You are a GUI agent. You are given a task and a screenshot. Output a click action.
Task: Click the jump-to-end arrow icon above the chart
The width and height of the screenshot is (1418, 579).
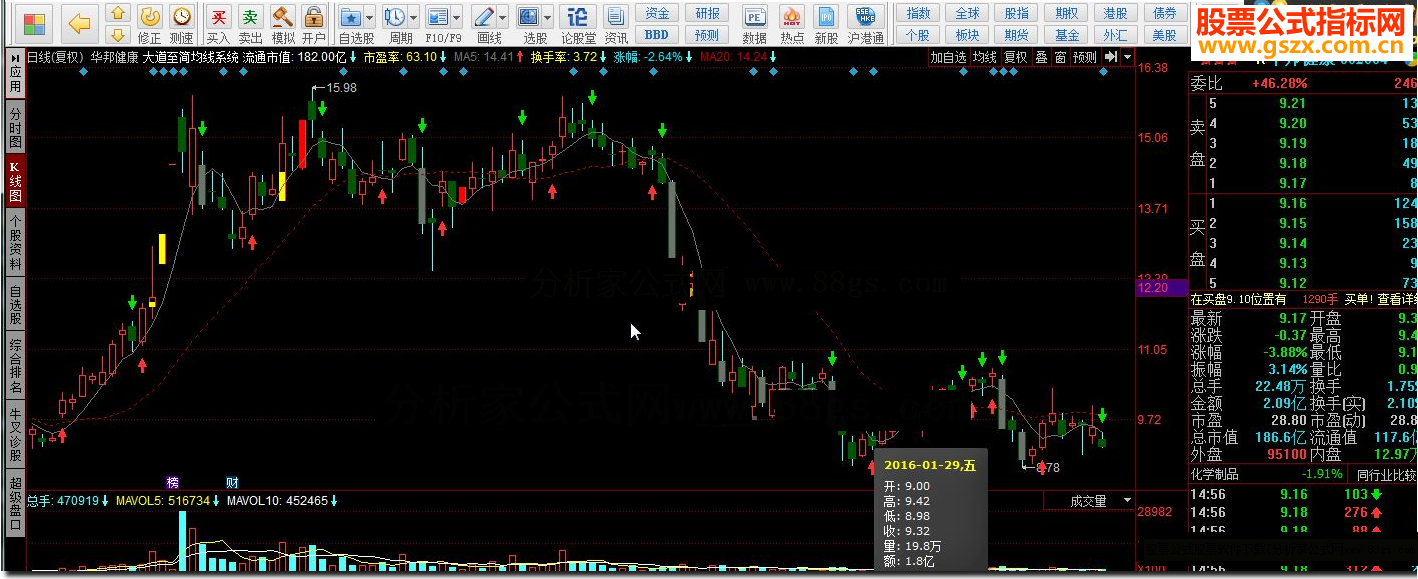(1111, 57)
